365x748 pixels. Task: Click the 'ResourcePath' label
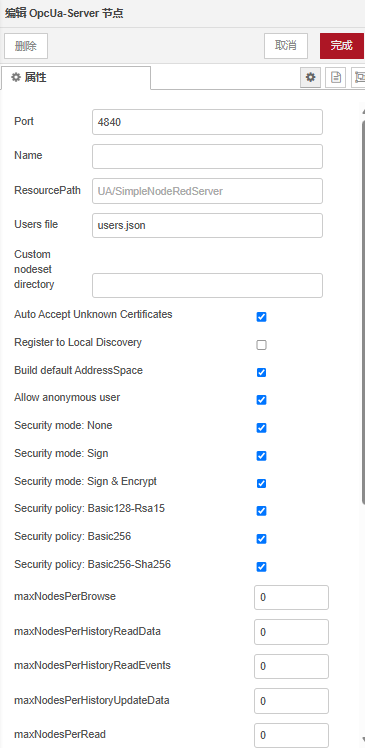47,190
